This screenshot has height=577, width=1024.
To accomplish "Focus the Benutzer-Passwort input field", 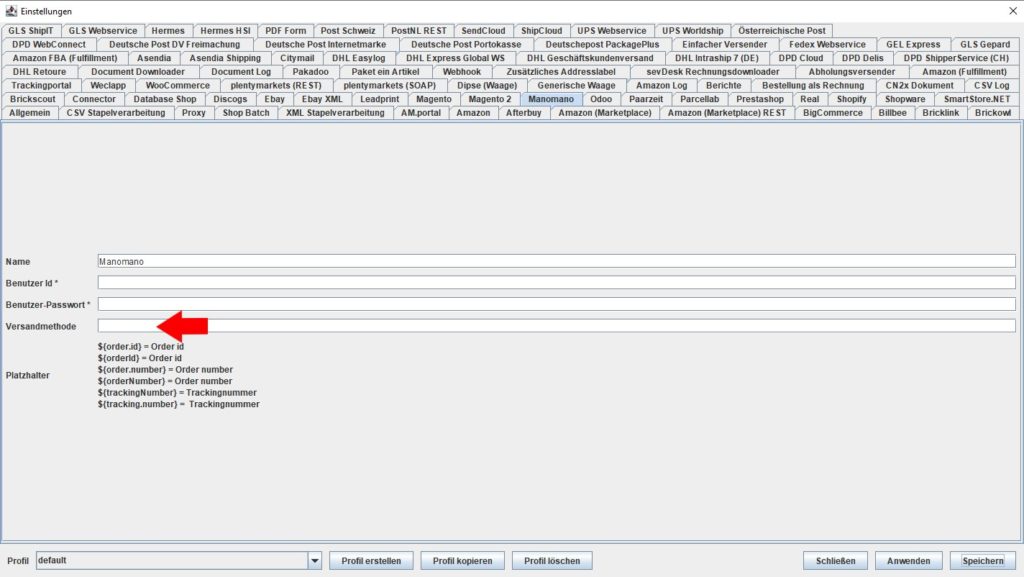I will click(556, 304).
